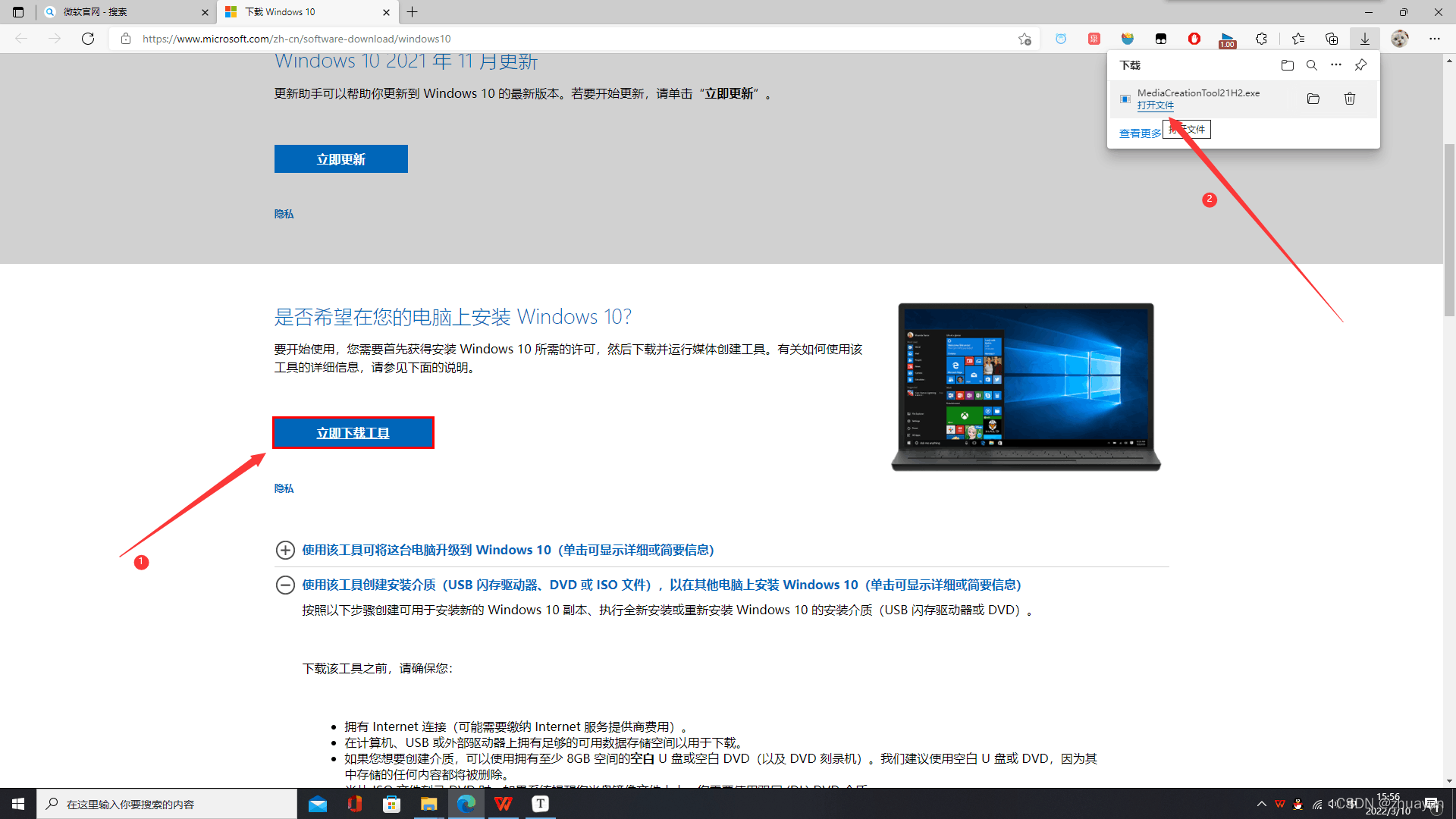1456x819 pixels.
Task: Click the Tampermonkey extension icon
Action: pos(1161,39)
